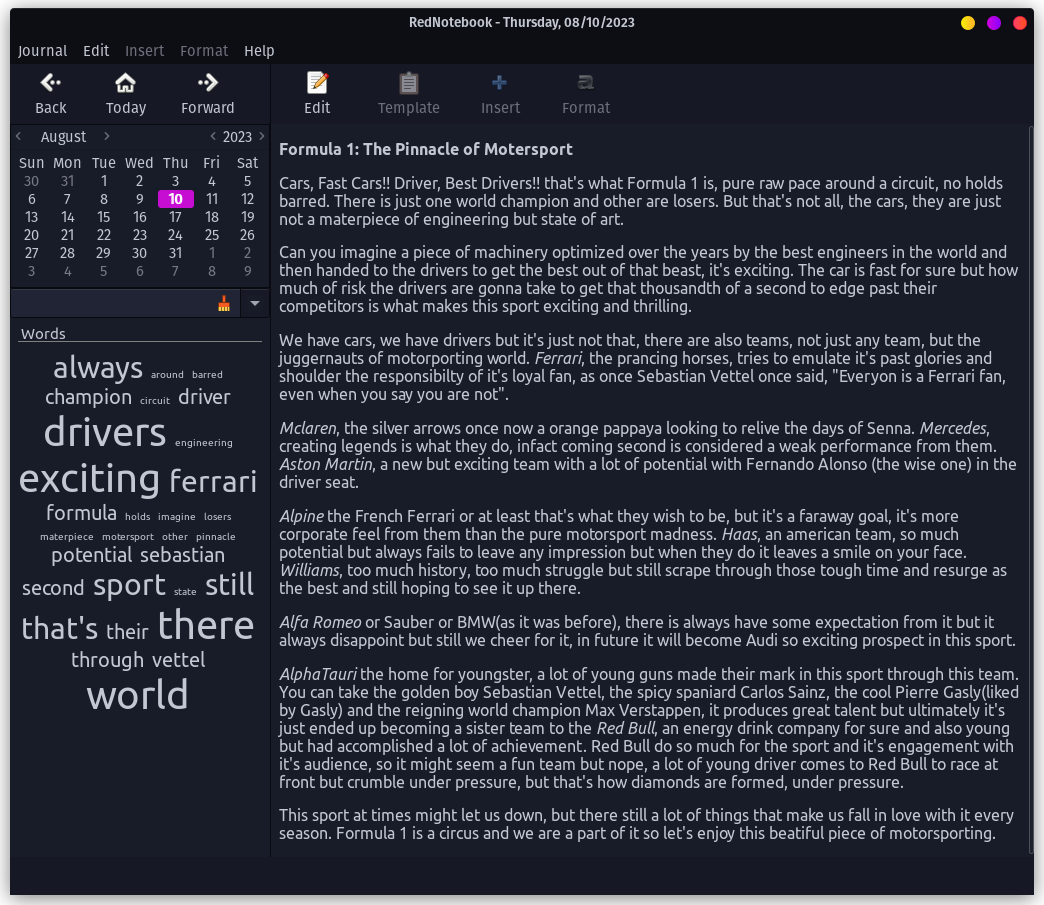Click the journal text vertical scrollbar
1044x905 pixels.
pyautogui.click(x=1030, y=488)
